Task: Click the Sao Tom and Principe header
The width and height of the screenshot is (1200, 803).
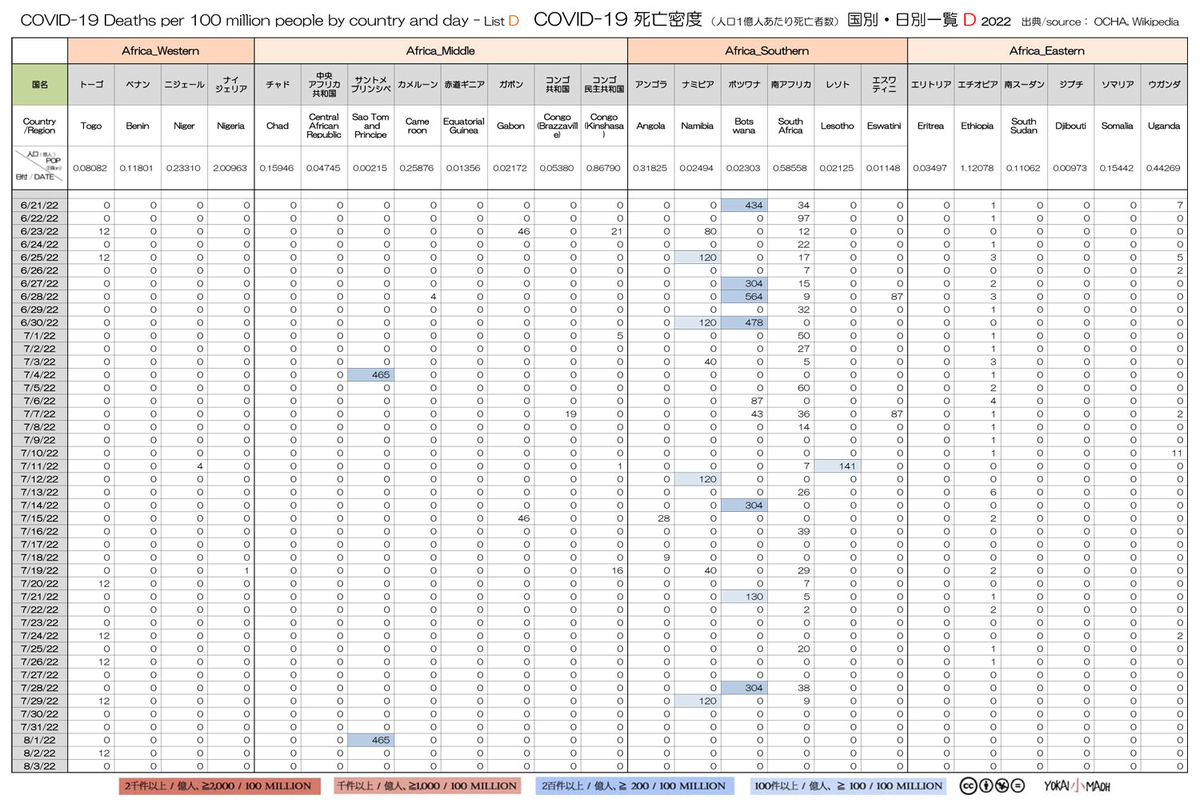Action: tap(371, 125)
